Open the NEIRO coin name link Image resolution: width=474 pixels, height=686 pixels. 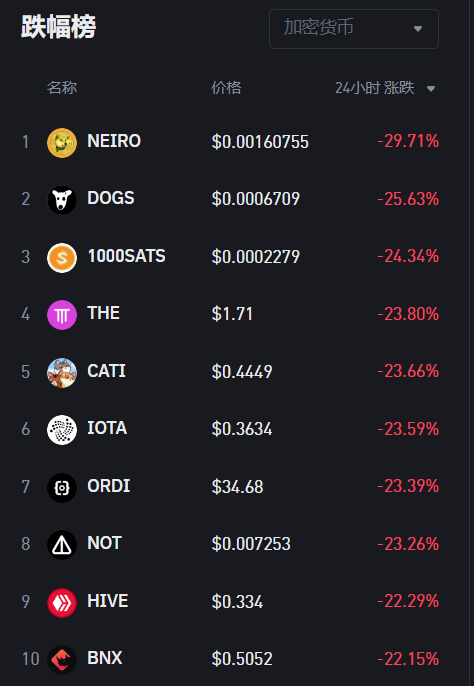coord(114,141)
